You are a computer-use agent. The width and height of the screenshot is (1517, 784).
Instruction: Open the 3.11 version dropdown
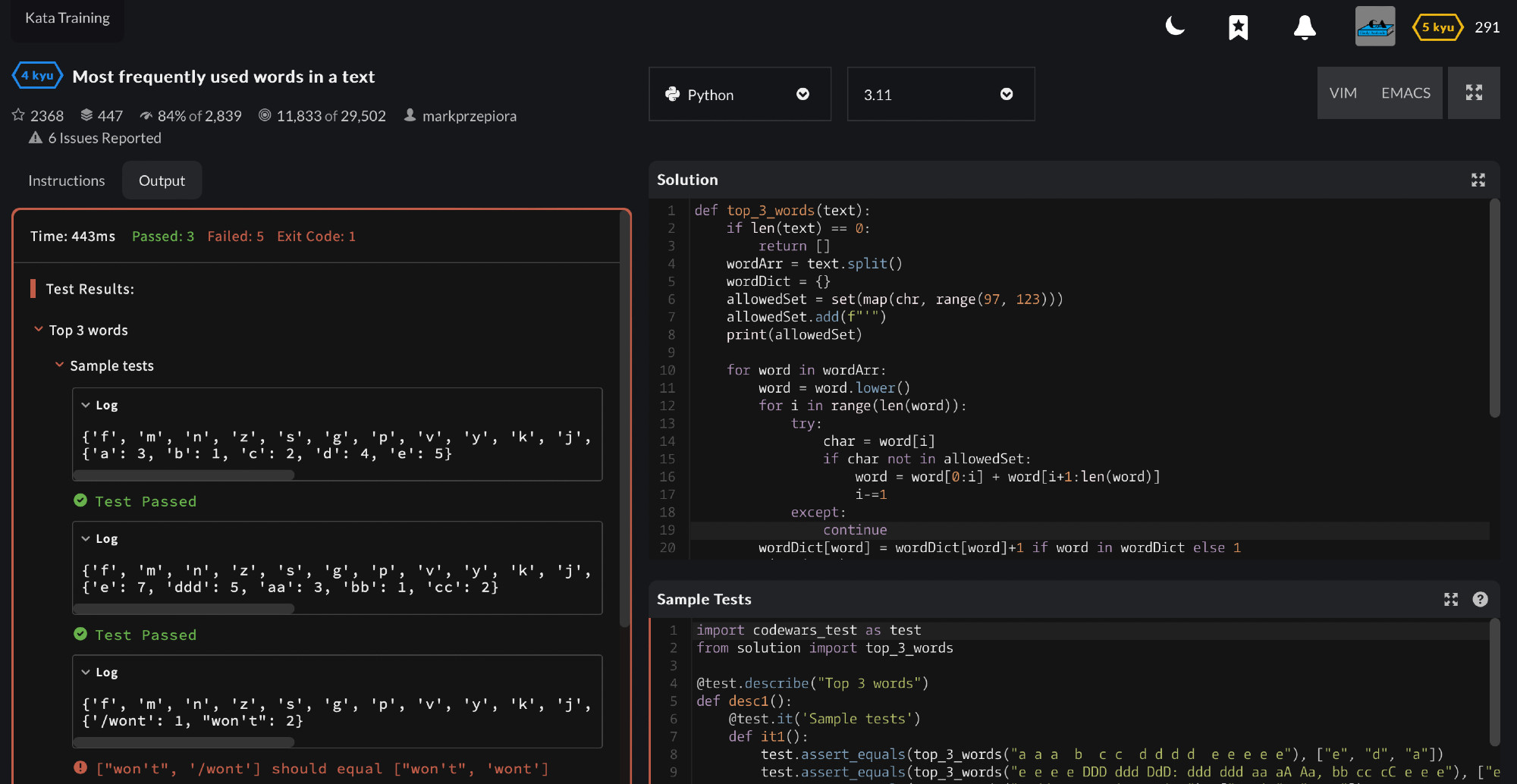click(941, 94)
